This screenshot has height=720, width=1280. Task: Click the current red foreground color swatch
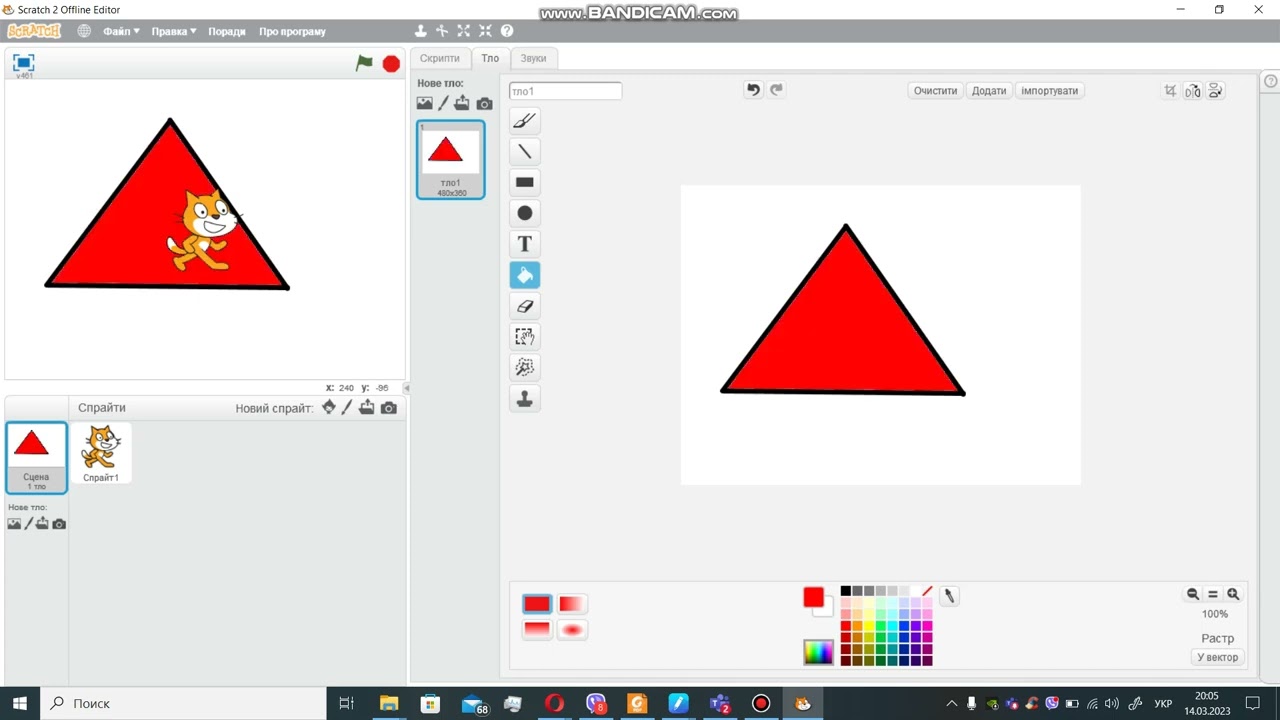click(x=813, y=597)
